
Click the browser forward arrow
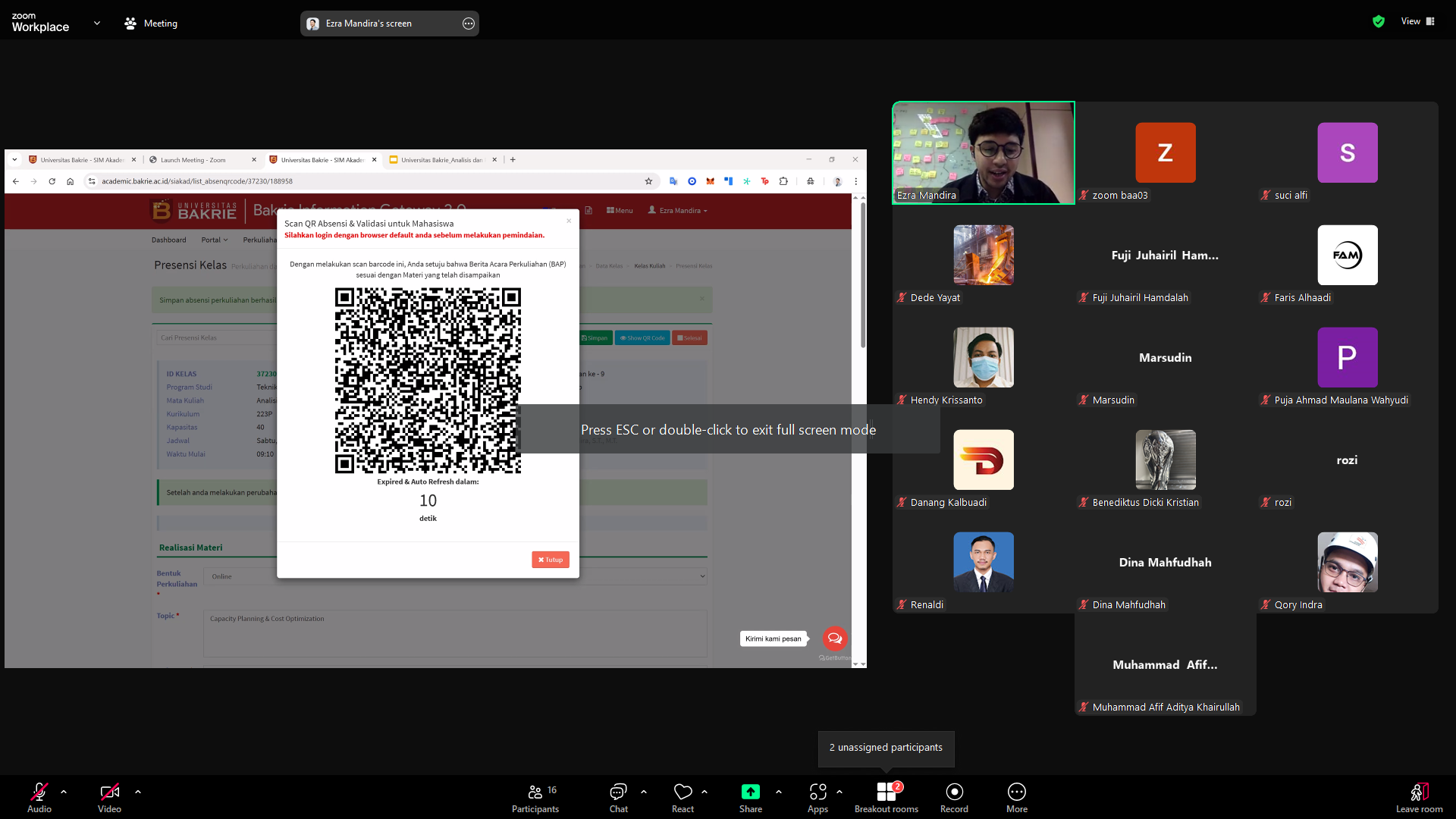(34, 181)
